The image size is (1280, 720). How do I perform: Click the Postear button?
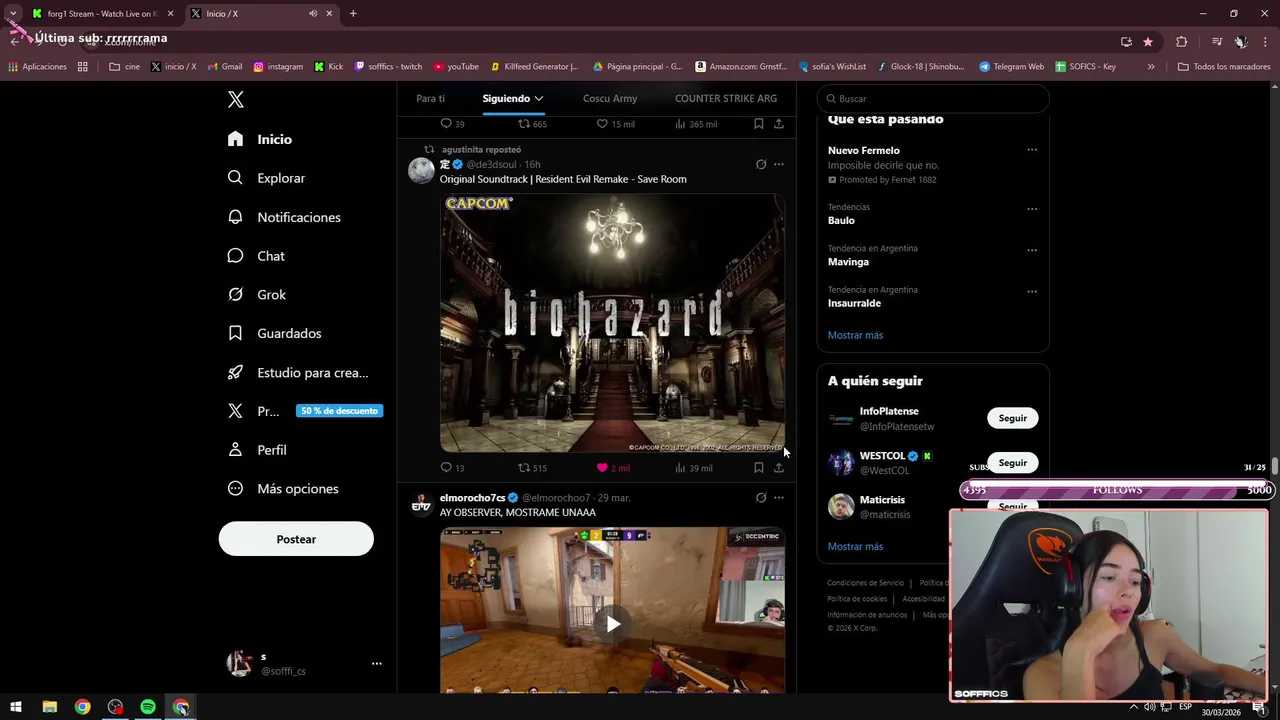[296, 539]
